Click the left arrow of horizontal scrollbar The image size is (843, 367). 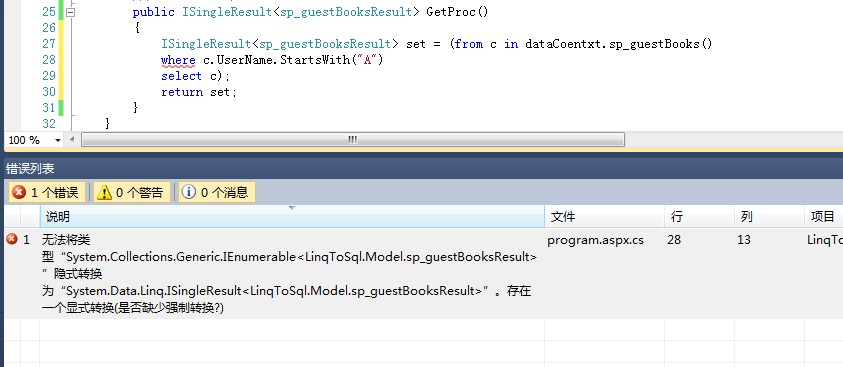(72, 140)
